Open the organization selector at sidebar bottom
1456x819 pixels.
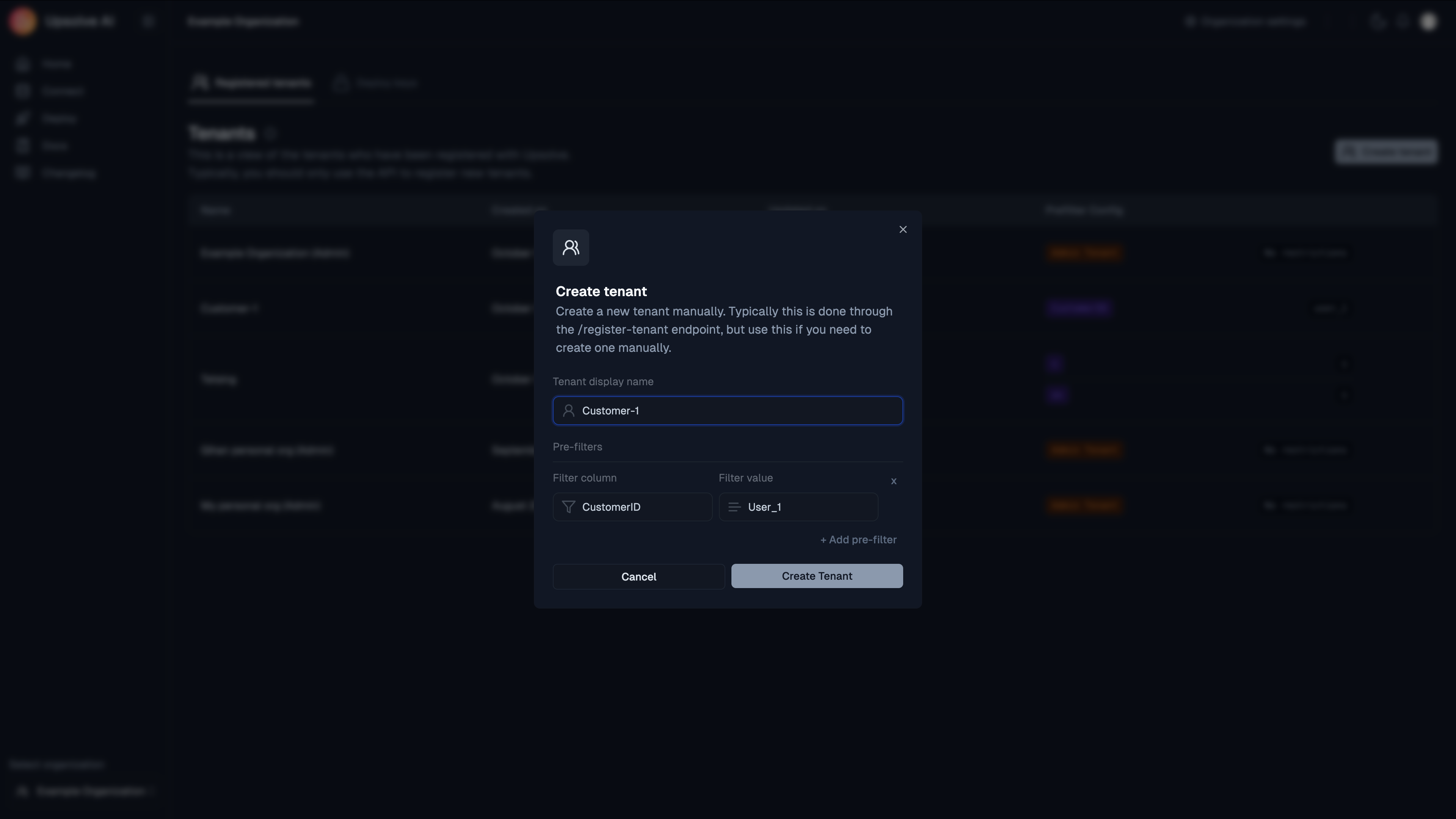(x=85, y=791)
